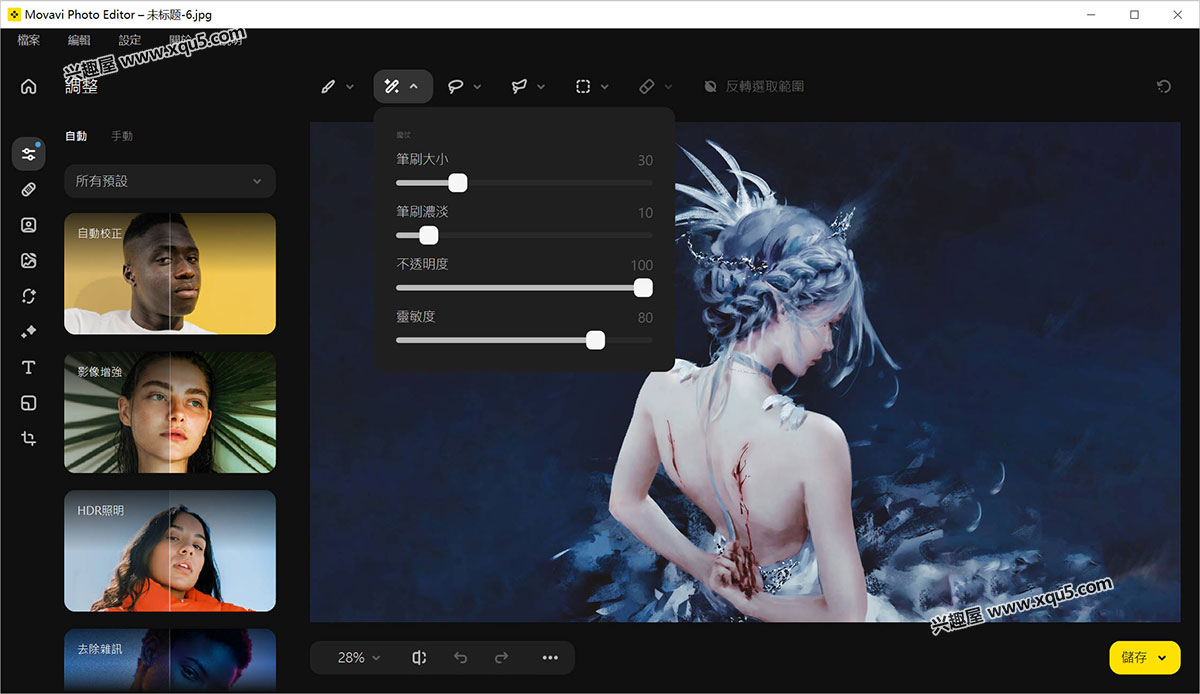Image resolution: width=1200 pixels, height=694 pixels.
Task: Expand the polygonal lasso options arrow
Action: (541, 87)
